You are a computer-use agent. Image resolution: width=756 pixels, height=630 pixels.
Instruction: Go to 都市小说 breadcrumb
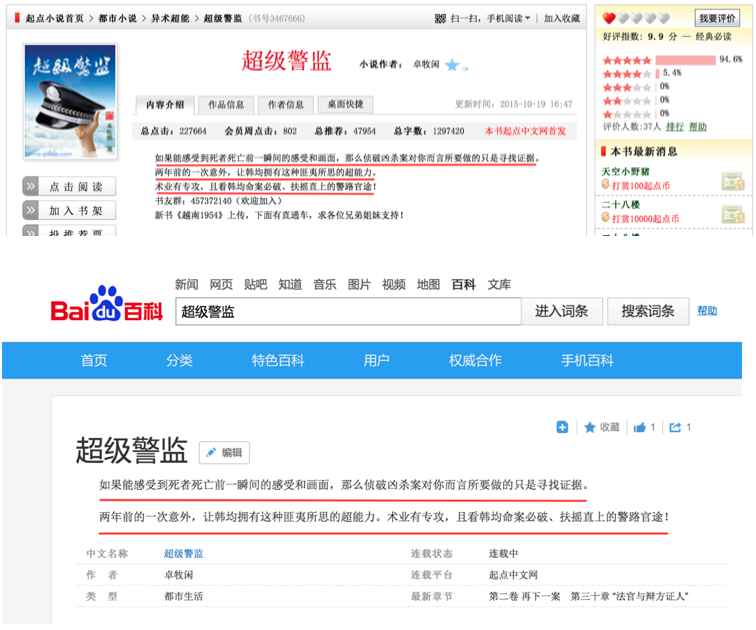click(117, 18)
